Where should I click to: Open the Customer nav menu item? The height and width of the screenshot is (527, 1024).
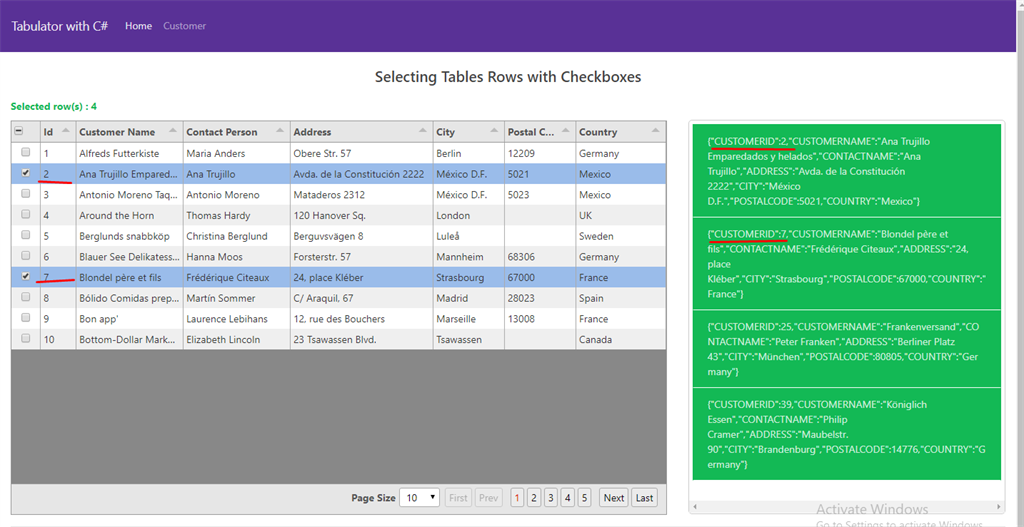click(184, 26)
